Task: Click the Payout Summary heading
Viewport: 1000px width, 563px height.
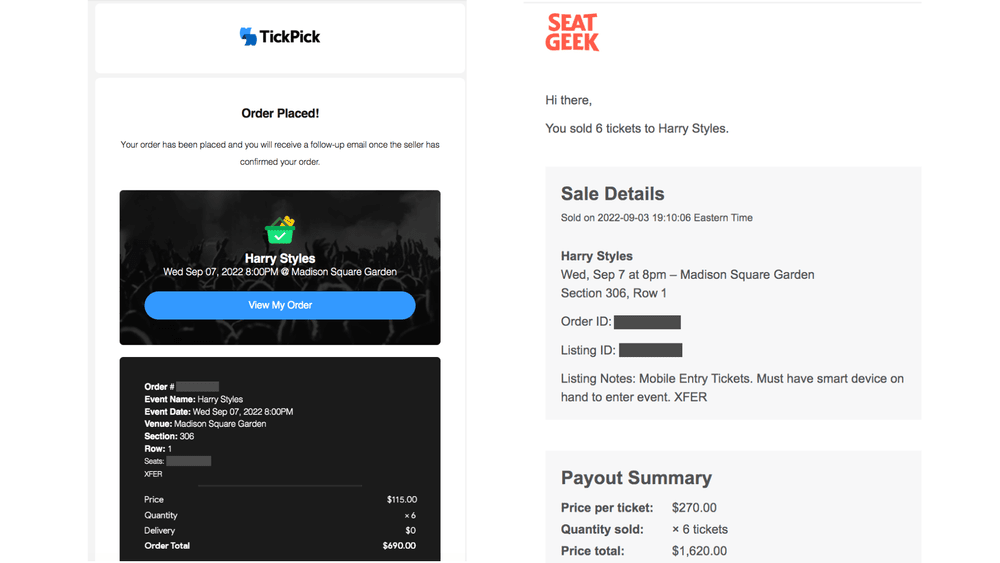Action: pos(636,478)
